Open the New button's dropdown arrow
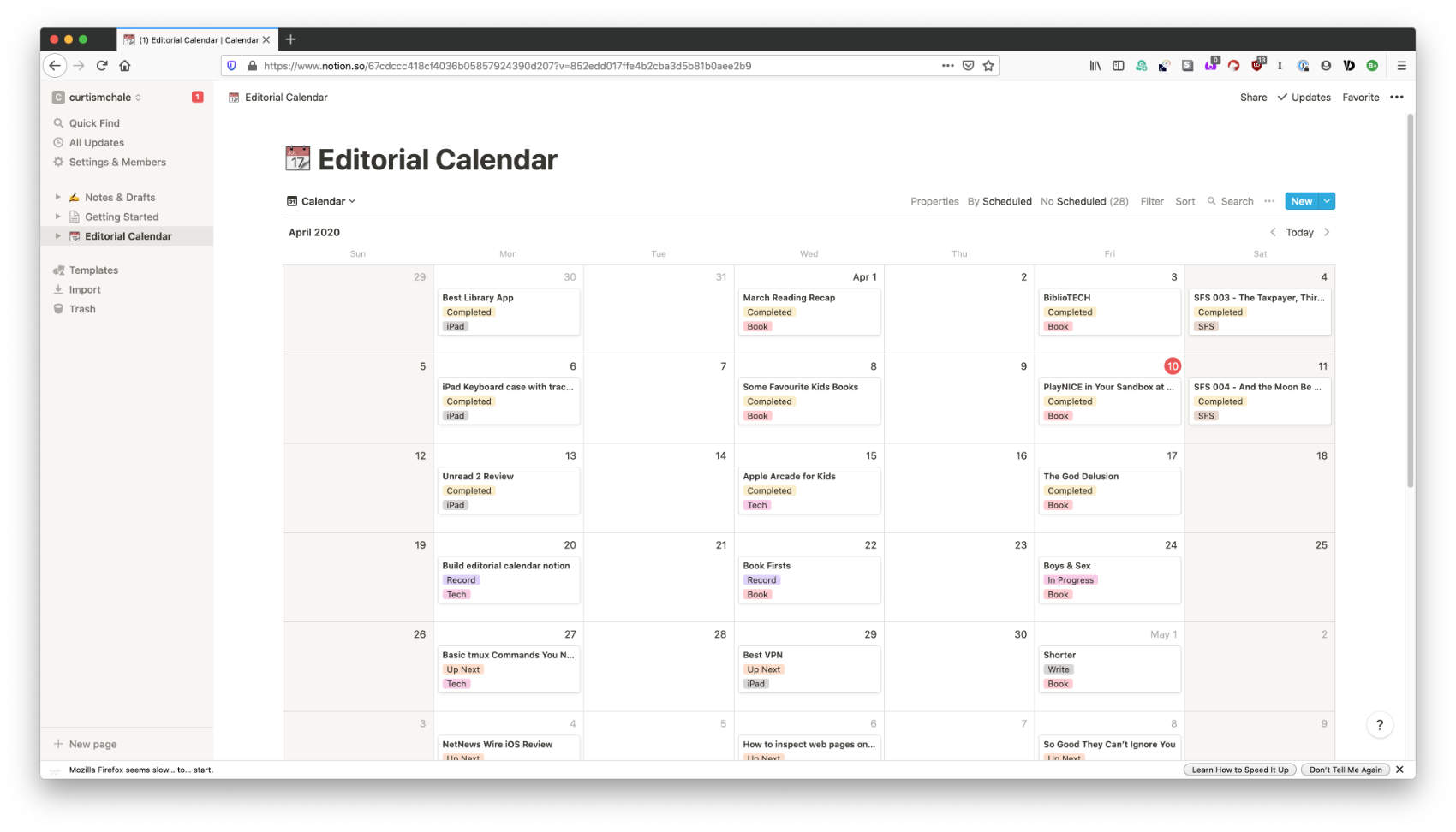1456x832 pixels. click(1325, 201)
